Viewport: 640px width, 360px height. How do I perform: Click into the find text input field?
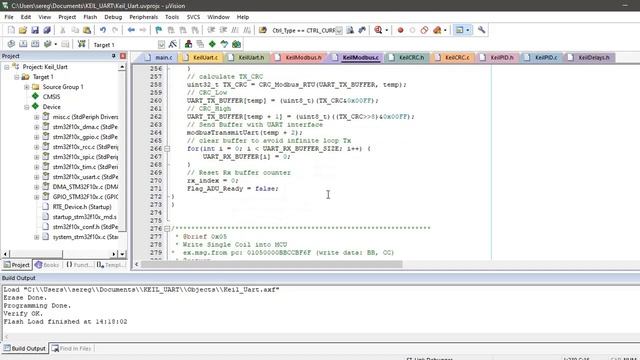coord(303,31)
